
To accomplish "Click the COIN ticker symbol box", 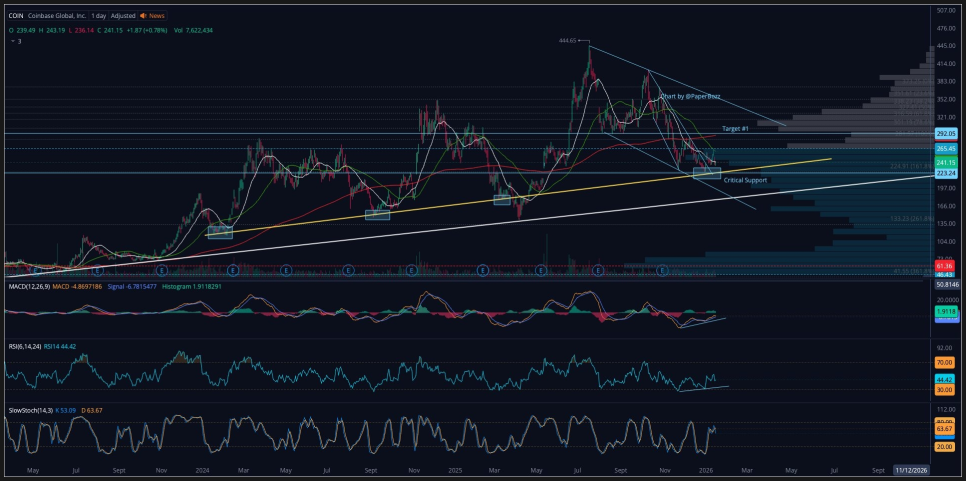I will [x=17, y=16].
